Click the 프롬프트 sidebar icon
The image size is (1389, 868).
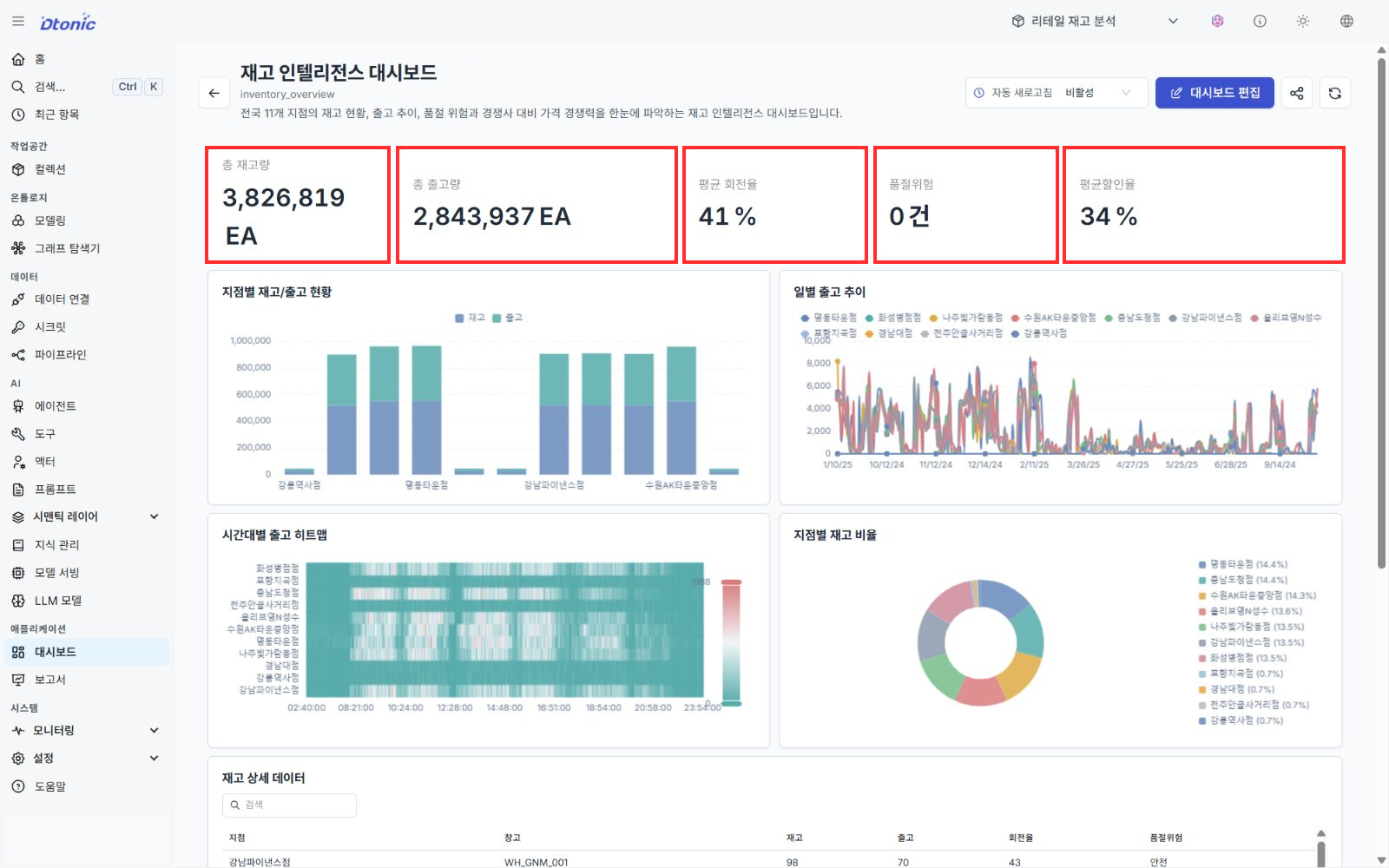(18, 490)
